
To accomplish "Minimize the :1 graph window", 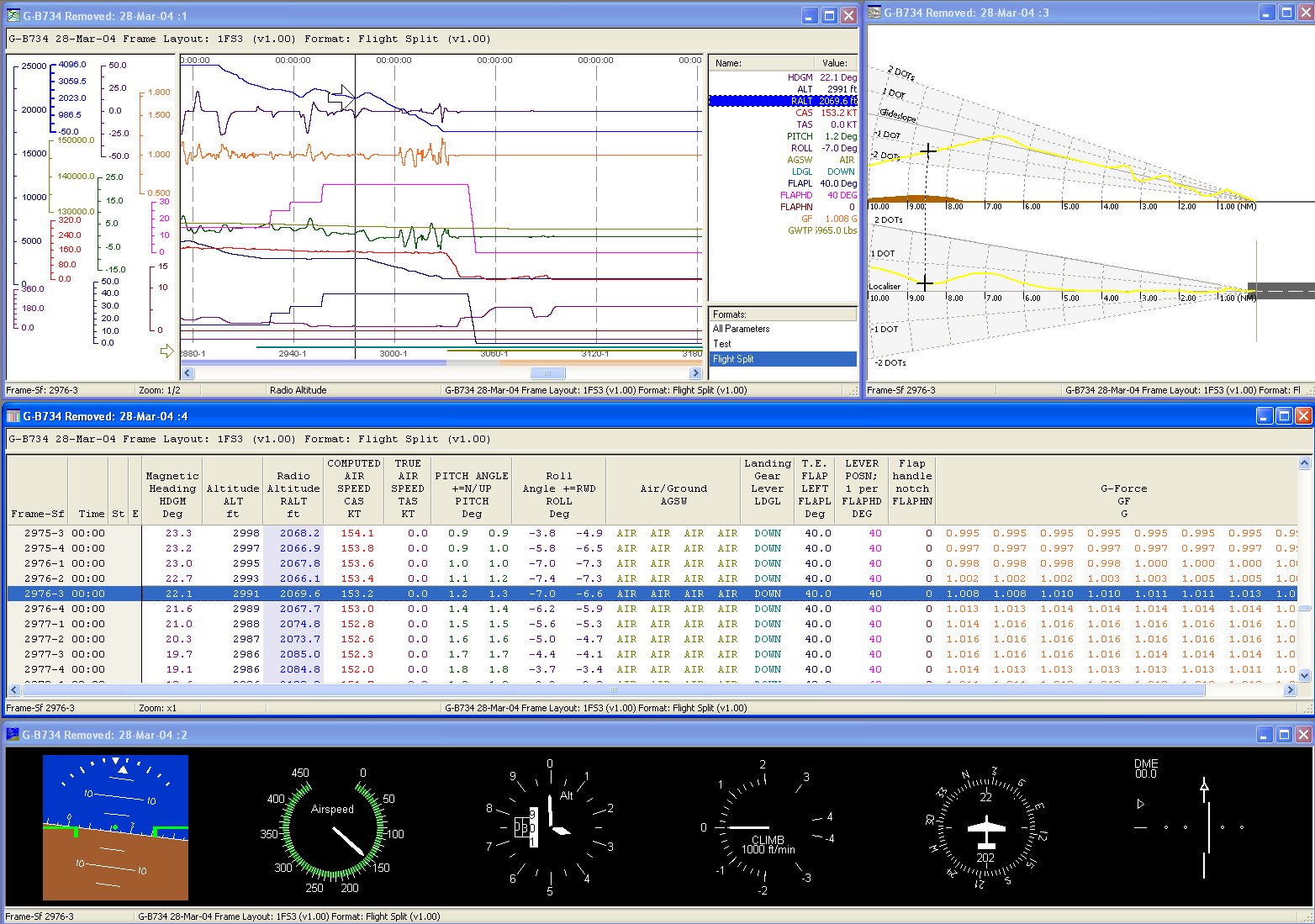I will (x=809, y=15).
